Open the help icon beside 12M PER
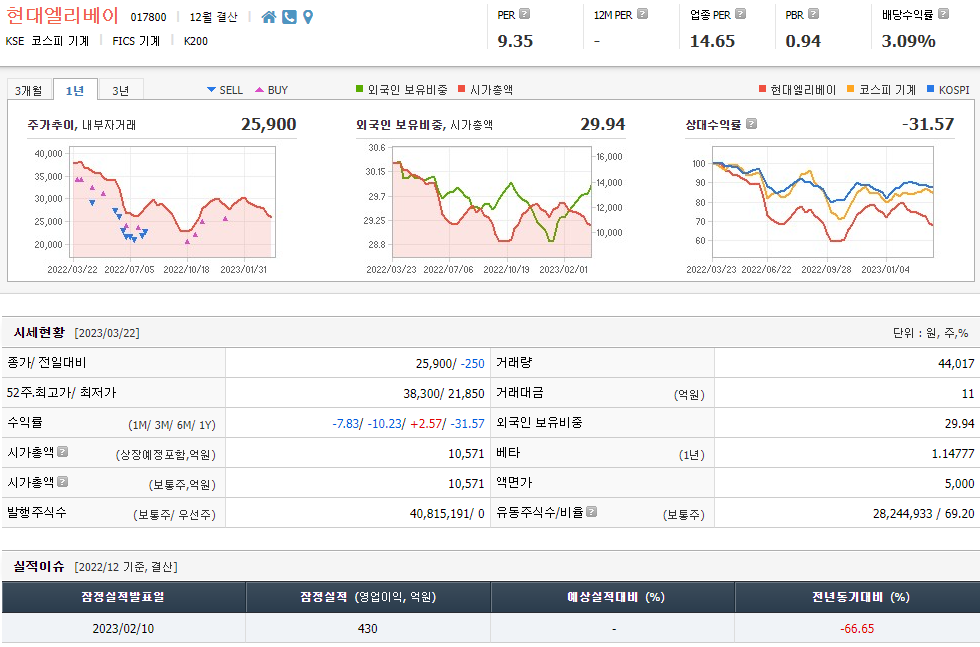The height and width of the screenshot is (647, 980). (642, 14)
